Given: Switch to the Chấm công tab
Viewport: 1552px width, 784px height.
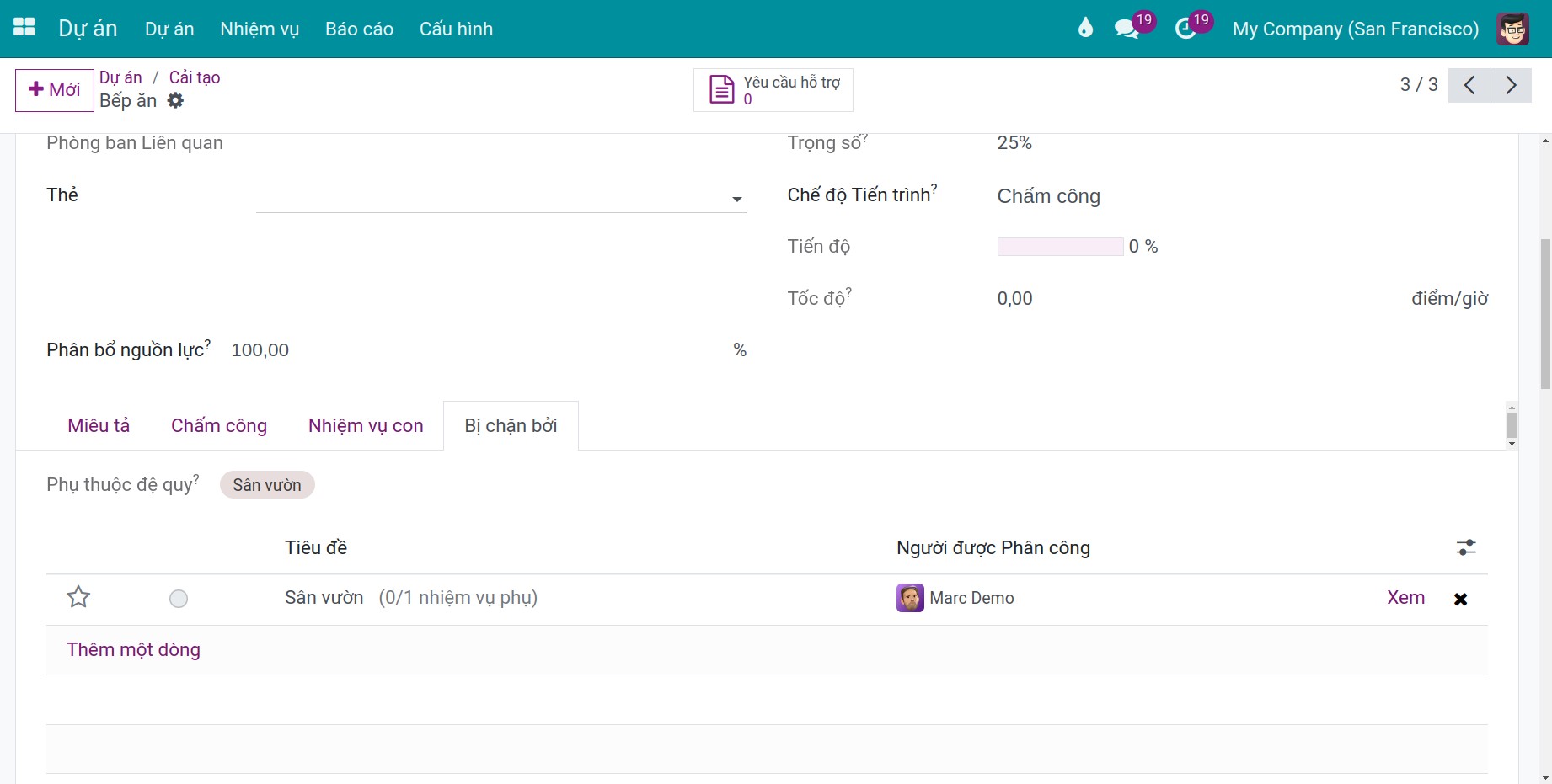Looking at the screenshot, I should (x=219, y=425).
